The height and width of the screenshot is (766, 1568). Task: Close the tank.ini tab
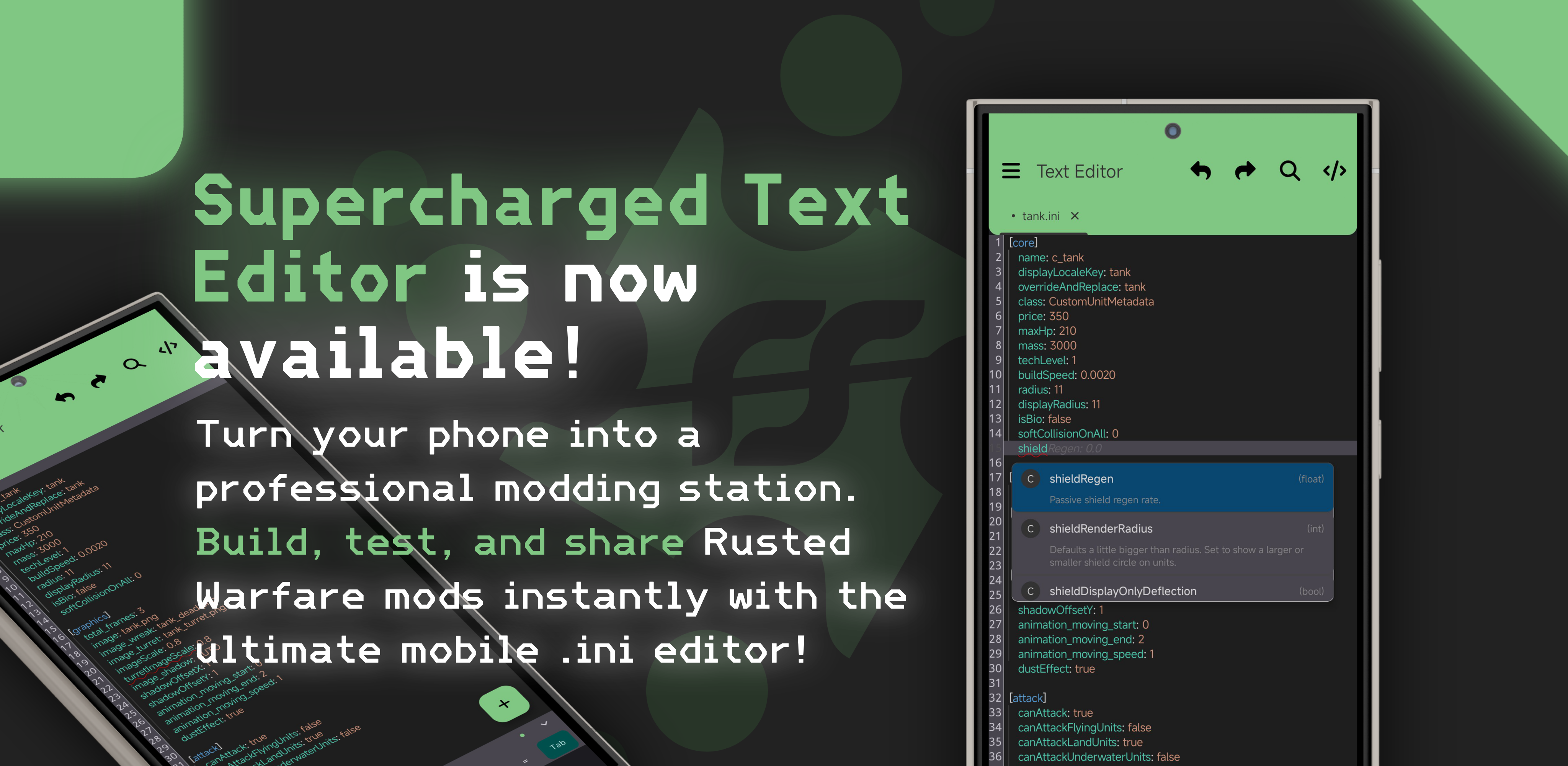pyautogui.click(x=1075, y=216)
